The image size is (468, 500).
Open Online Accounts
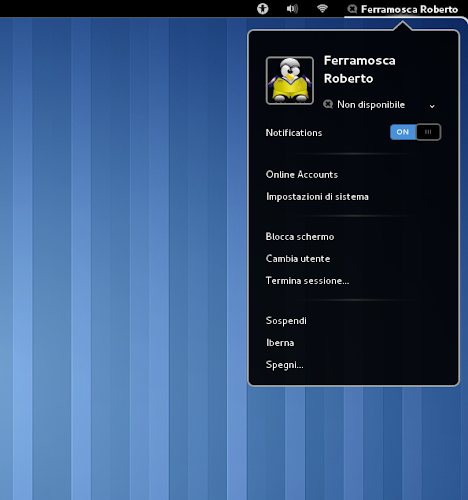(x=302, y=175)
